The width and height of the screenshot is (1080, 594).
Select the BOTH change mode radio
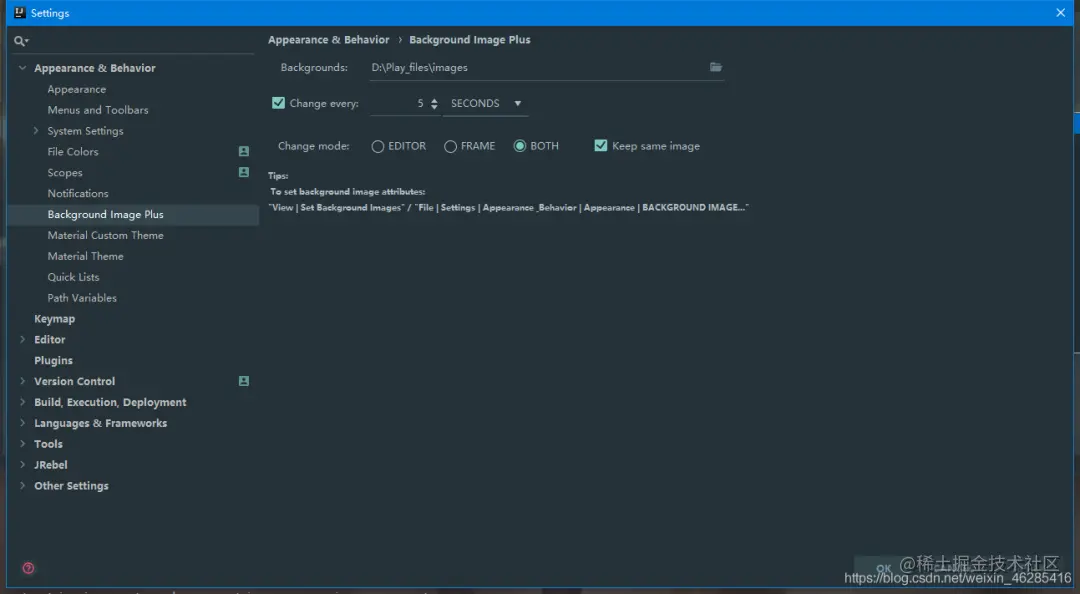520,146
